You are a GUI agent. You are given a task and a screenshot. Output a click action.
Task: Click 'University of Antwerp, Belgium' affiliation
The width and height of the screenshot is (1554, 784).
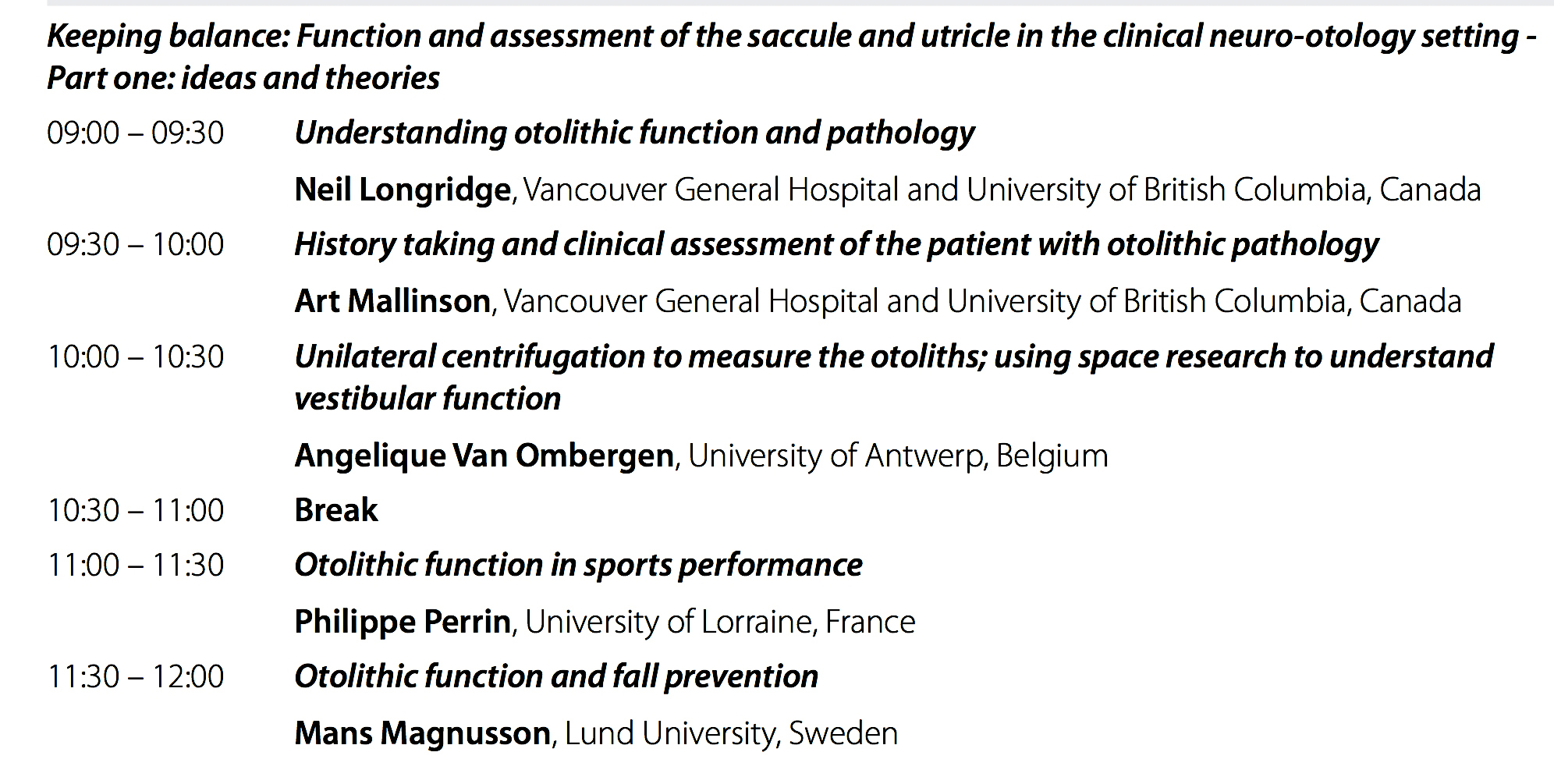[898, 456]
